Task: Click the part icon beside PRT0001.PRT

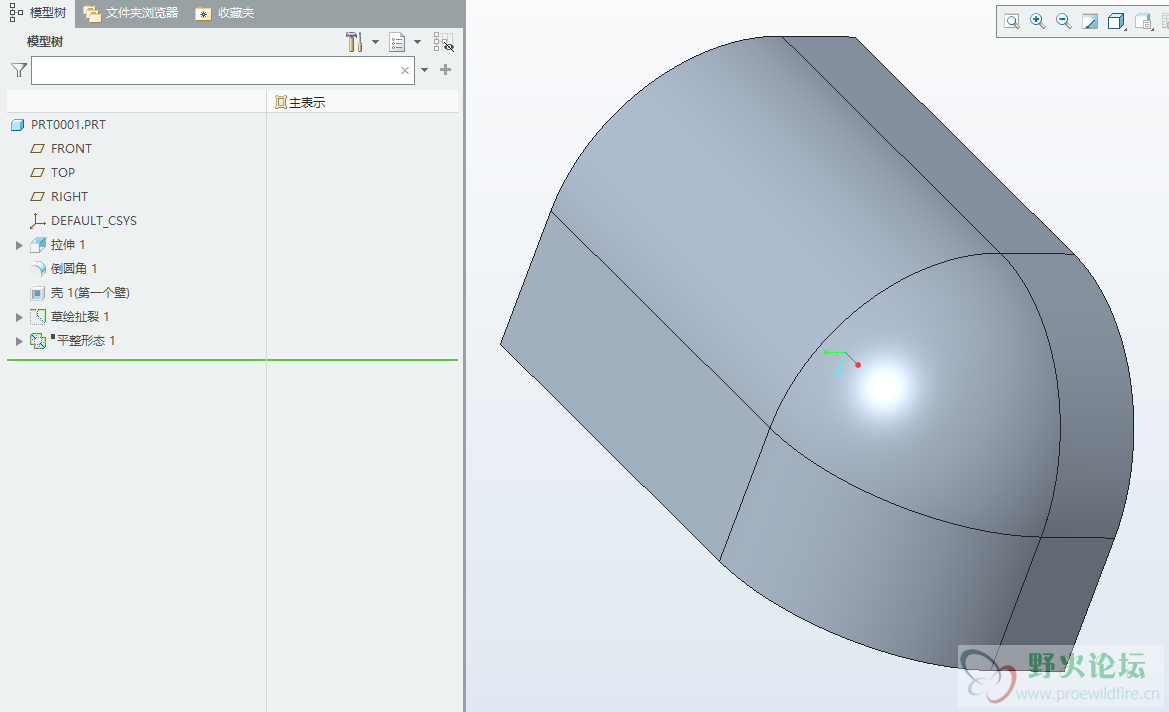Action: pyautogui.click(x=17, y=125)
